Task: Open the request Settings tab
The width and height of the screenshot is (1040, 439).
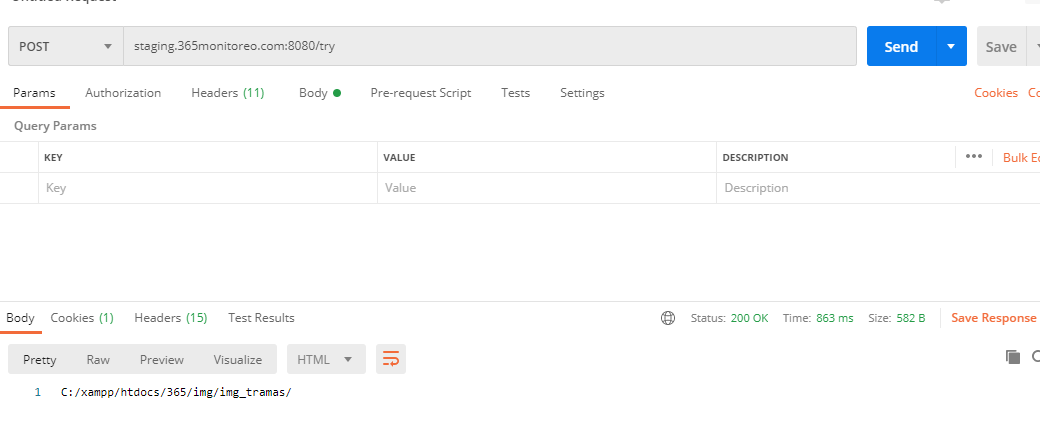Action: [582, 93]
